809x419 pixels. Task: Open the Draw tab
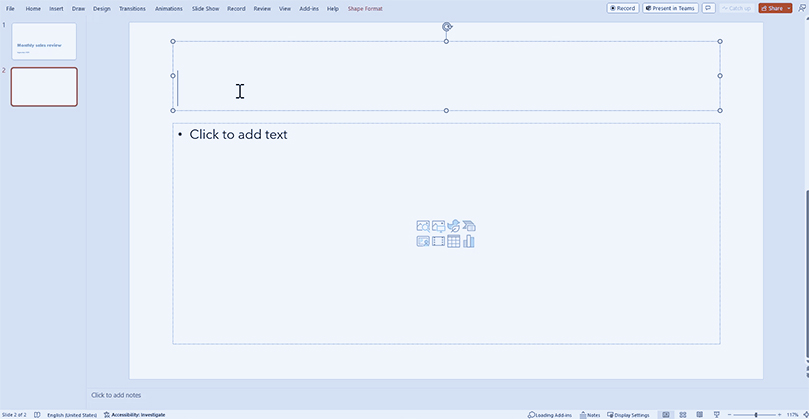pyautogui.click(x=78, y=9)
